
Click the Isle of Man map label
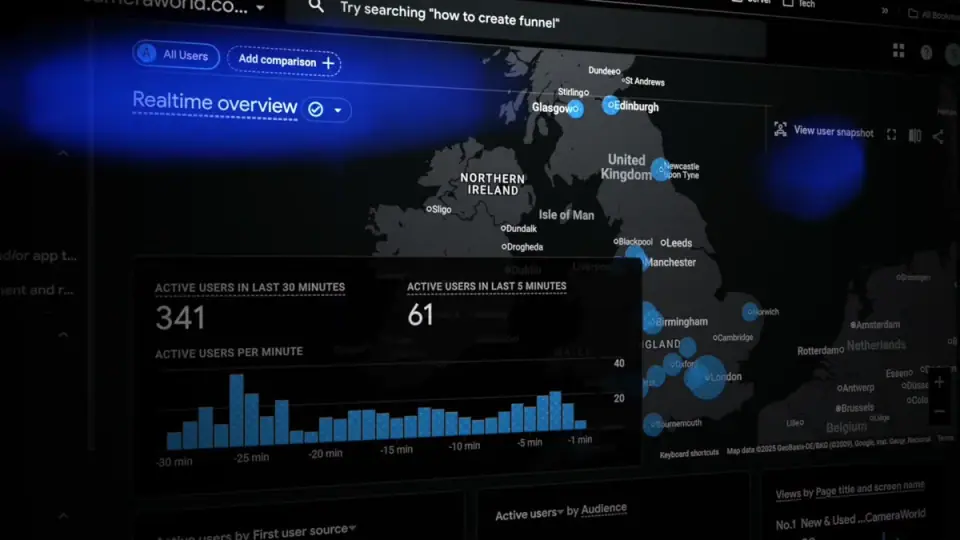click(x=566, y=215)
